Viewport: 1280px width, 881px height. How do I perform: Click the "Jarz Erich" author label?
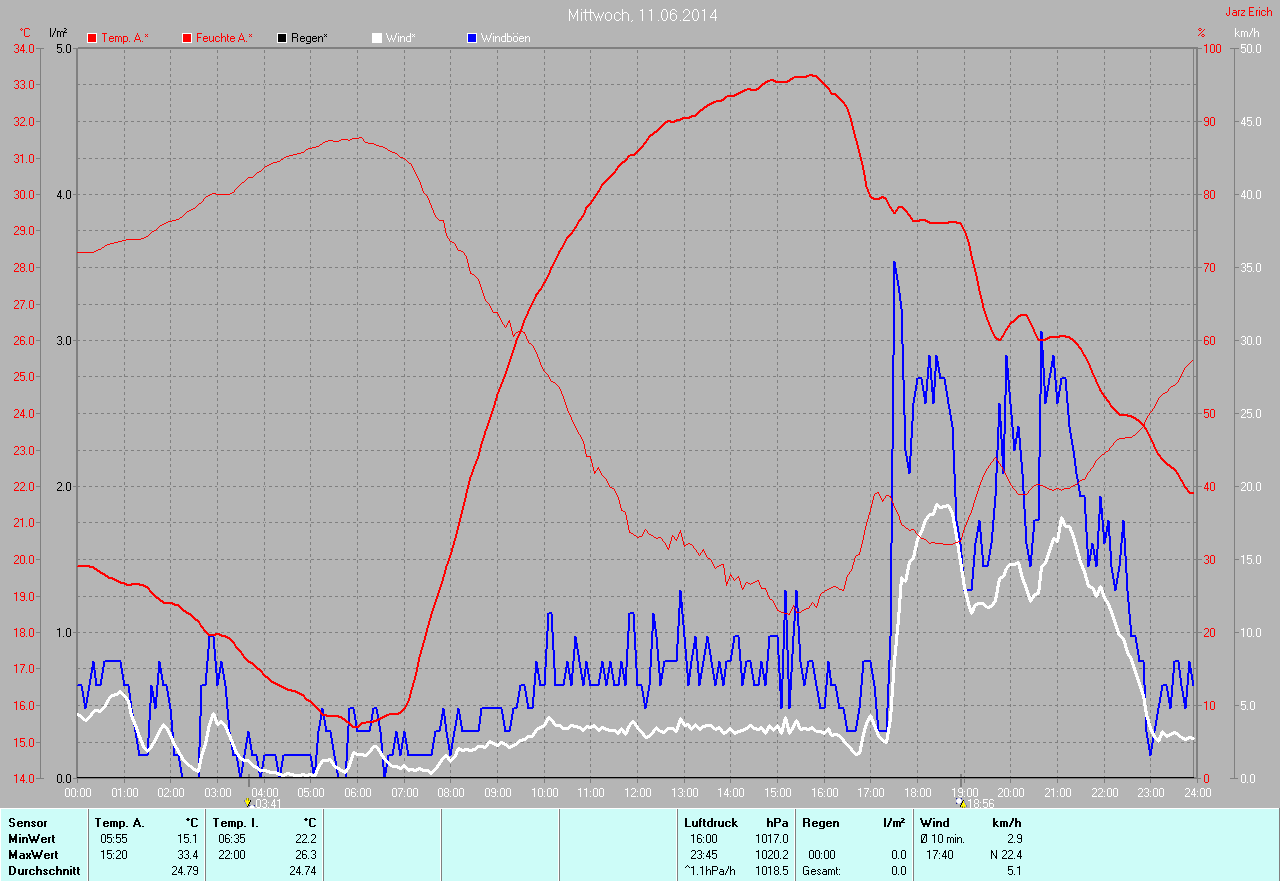[x=1248, y=12]
